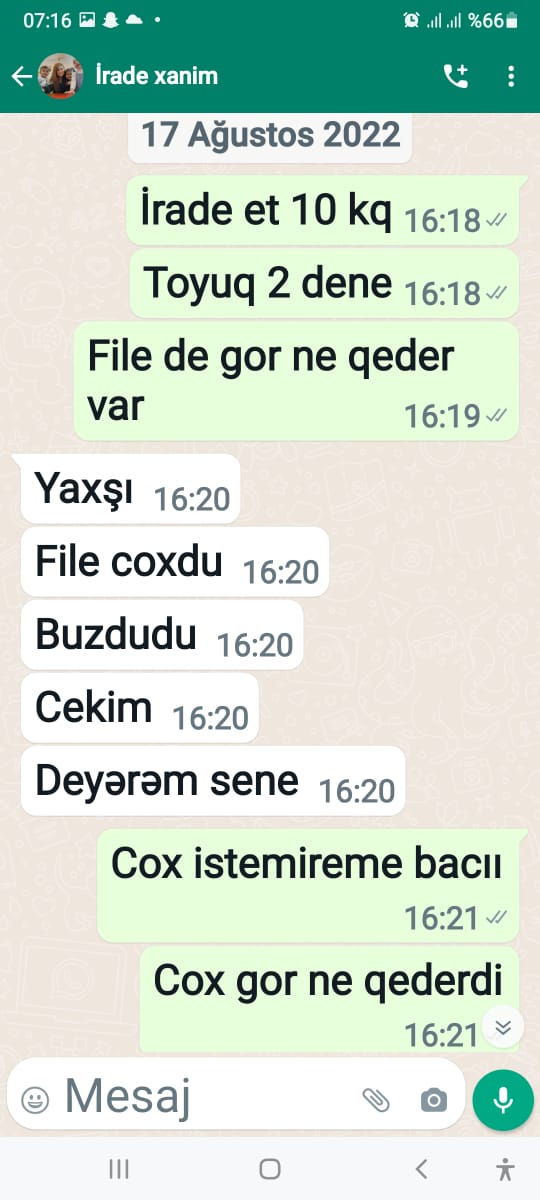The height and width of the screenshot is (1200, 540).
Task: Select the "Deyərəm sene" message bubble
Action: [x=213, y=781]
